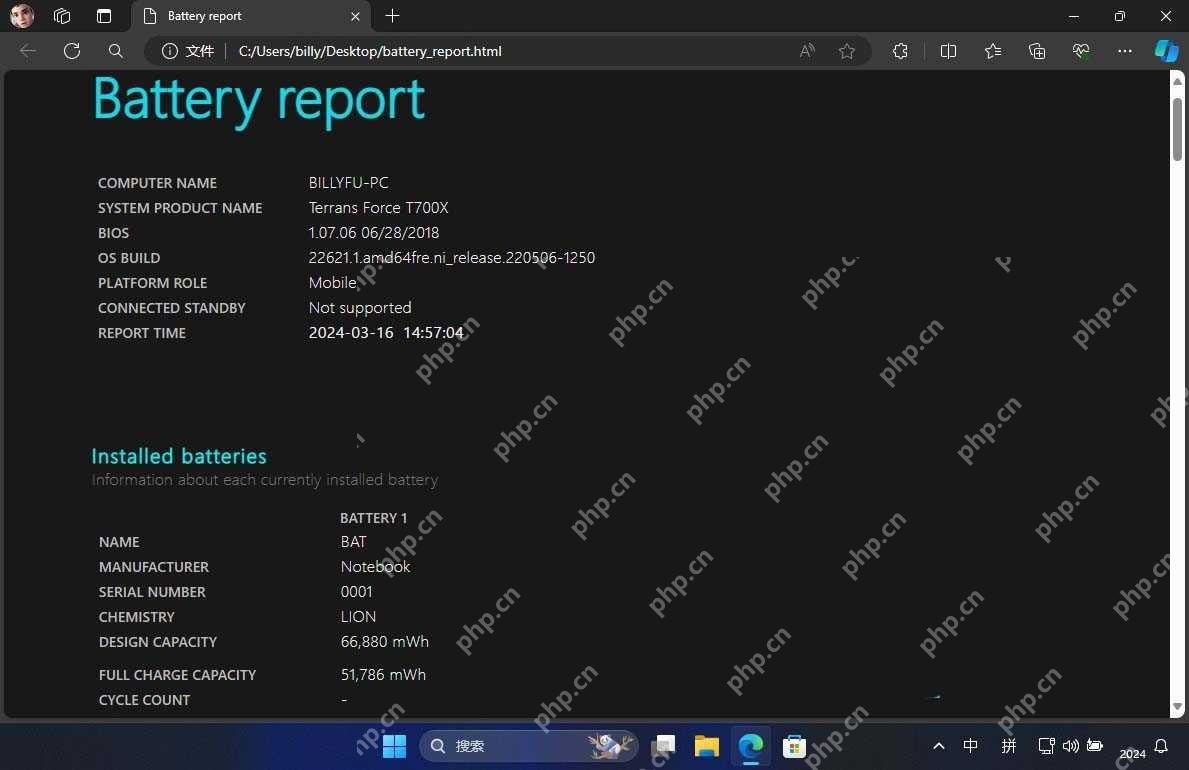Open Browser essentials heart icon
The width and height of the screenshot is (1189, 770).
coord(1081,51)
